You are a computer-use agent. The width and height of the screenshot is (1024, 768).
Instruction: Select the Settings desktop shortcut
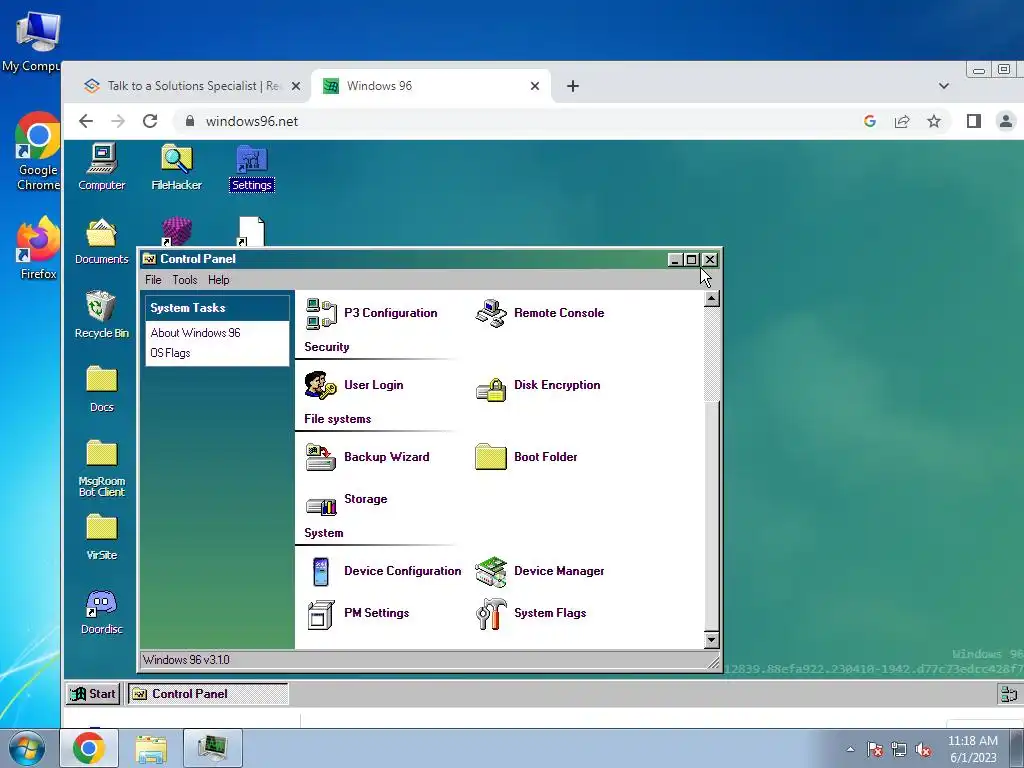(x=251, y=168)
